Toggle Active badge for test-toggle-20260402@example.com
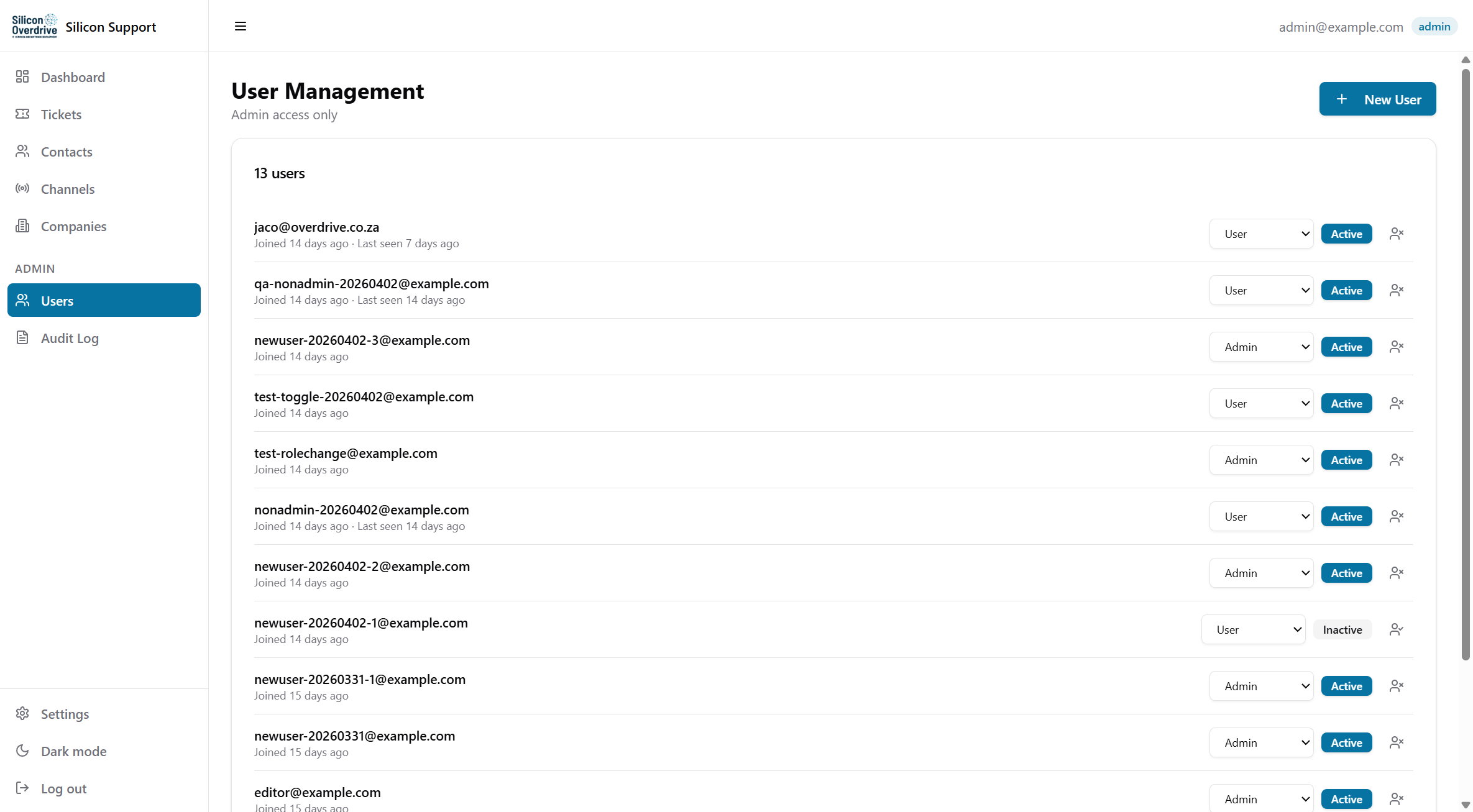The height and width of the screenshot is (812, 1473). coord(1346,403)
